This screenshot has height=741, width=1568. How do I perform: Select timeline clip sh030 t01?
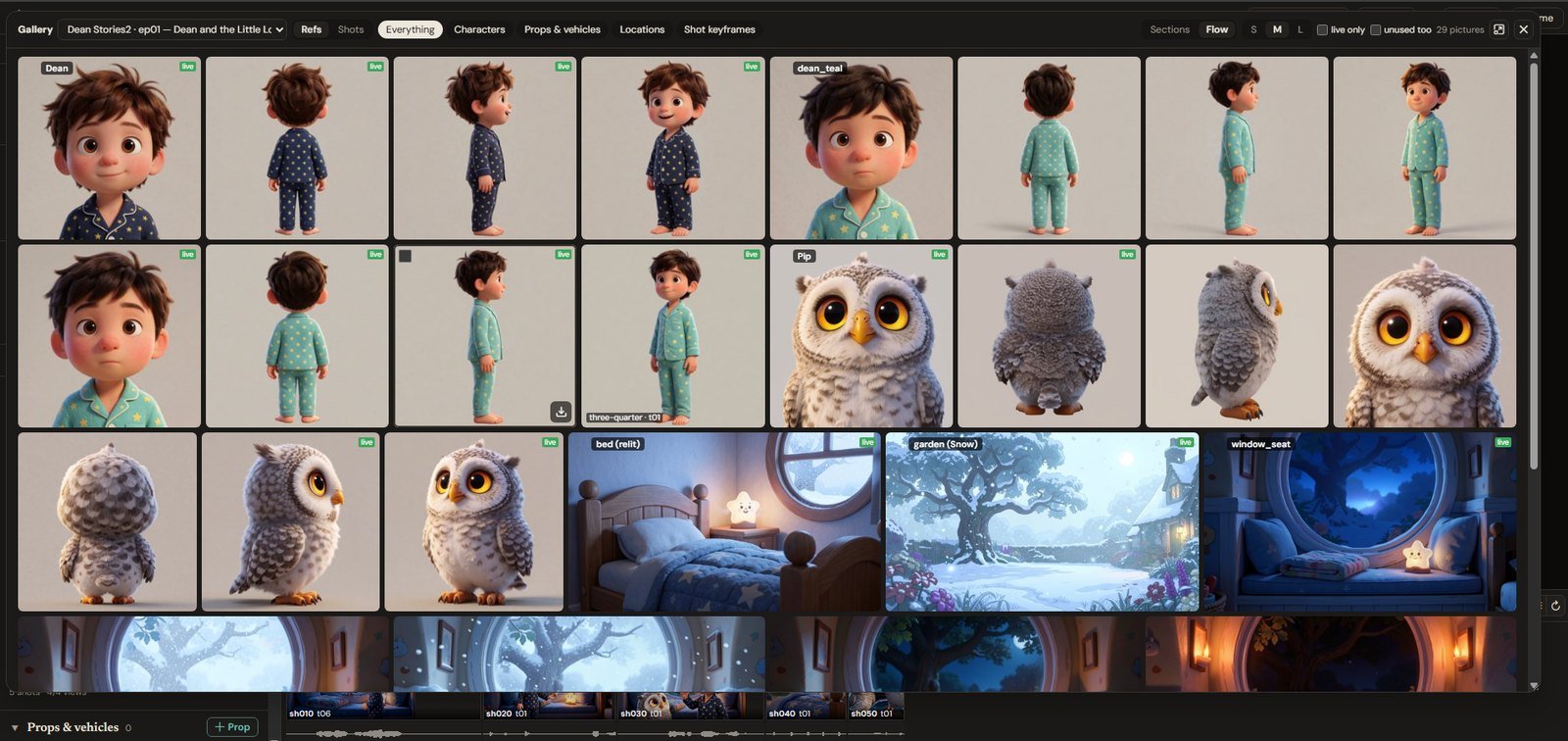(690, 708)
